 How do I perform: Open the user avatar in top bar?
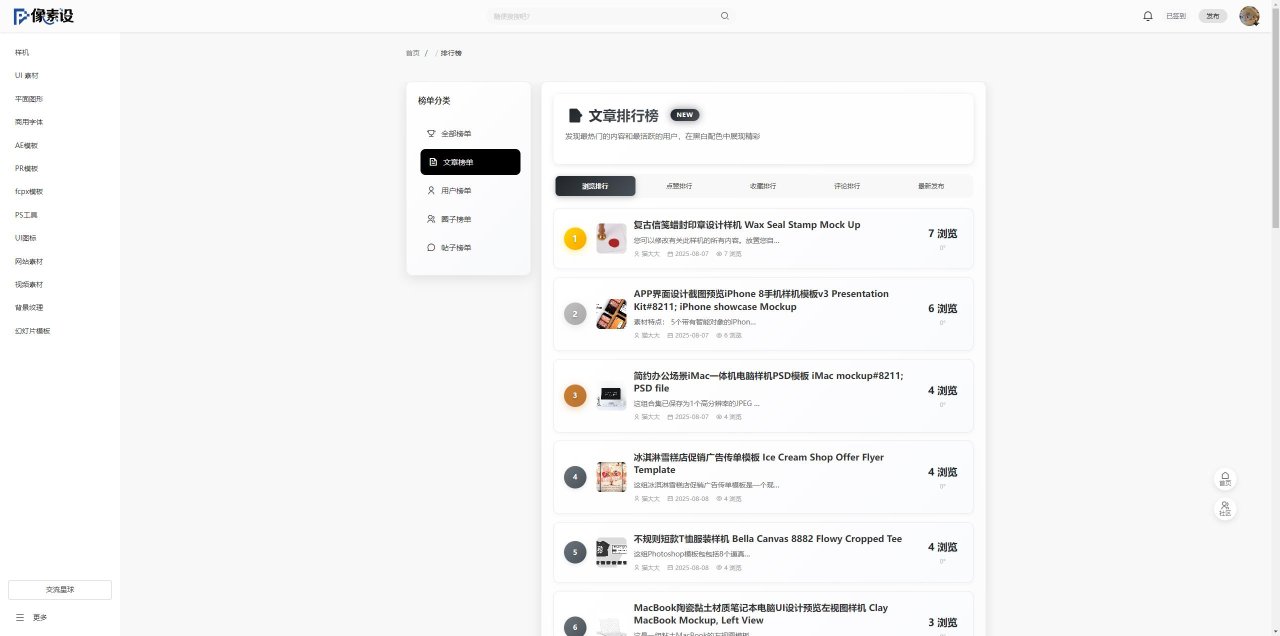1249,16
